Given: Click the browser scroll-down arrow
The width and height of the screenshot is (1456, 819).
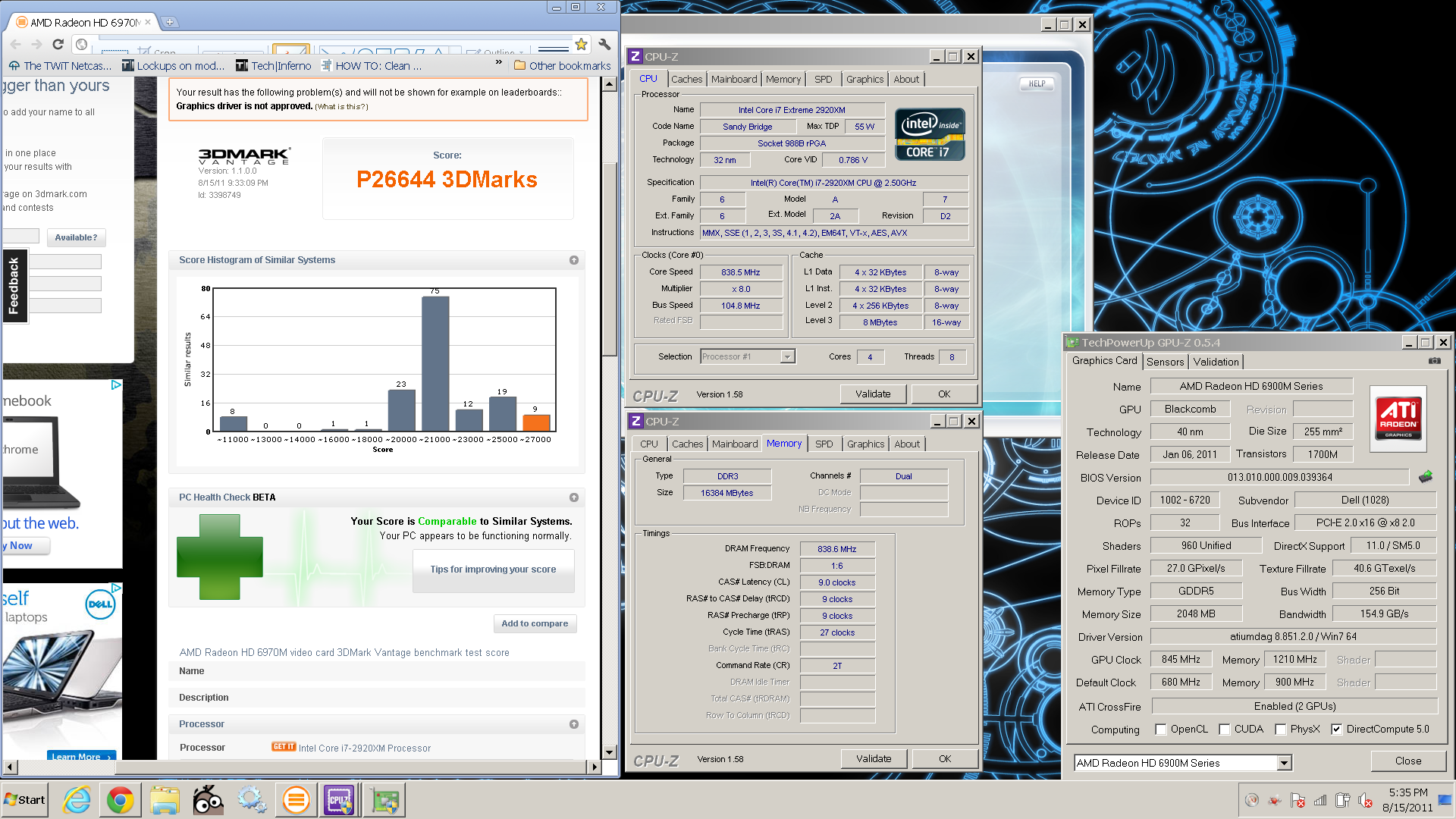Looking at the screenshot, I should pos(609,753).
